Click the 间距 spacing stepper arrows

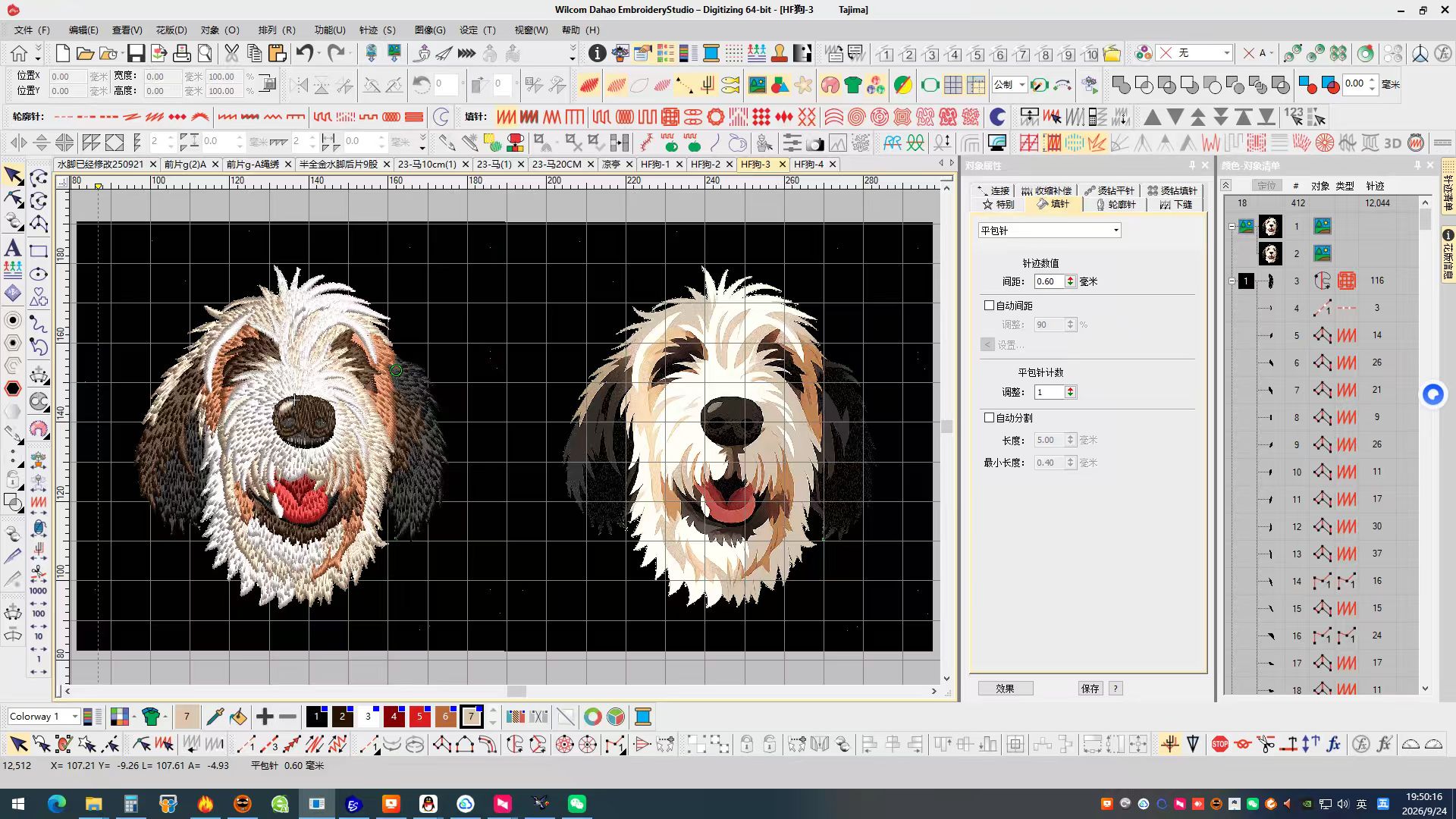(1070, 281)
